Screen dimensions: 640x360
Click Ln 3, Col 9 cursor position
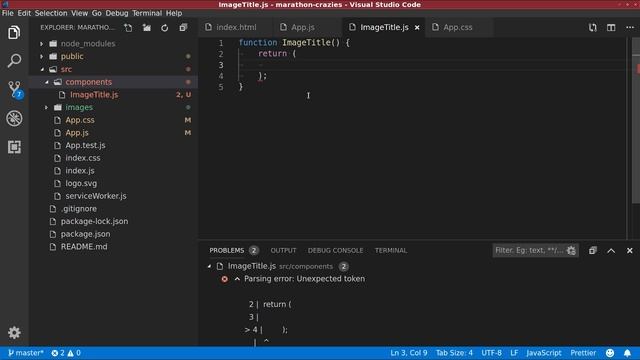click(x=409, y=353)
